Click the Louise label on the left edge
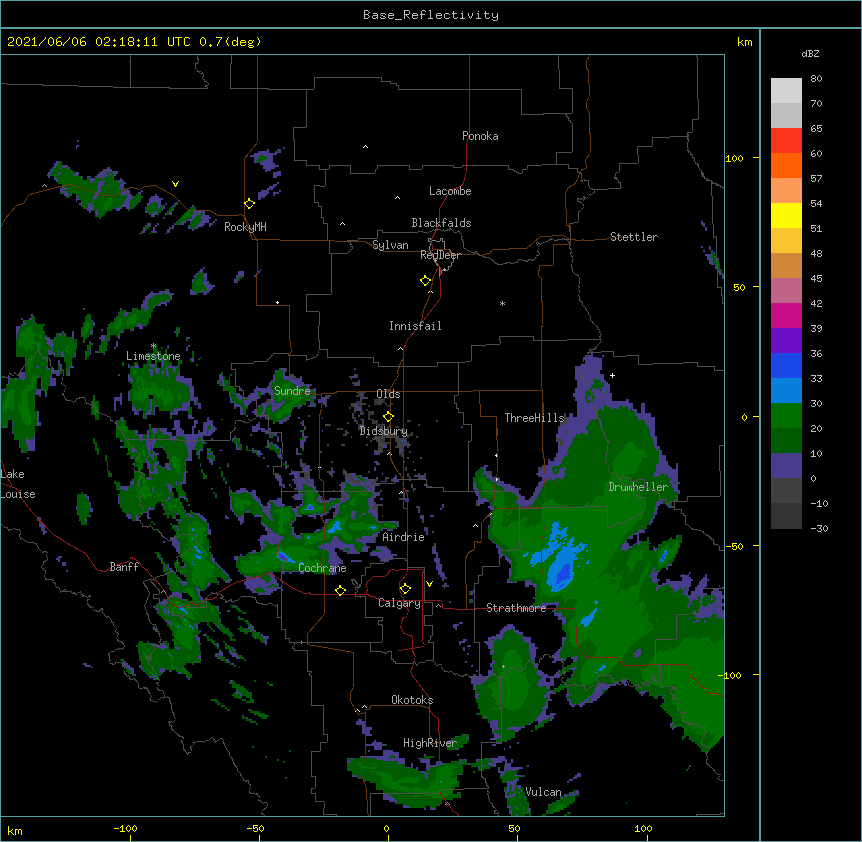This screenshot has height=842, width=862. coord(18,494)
